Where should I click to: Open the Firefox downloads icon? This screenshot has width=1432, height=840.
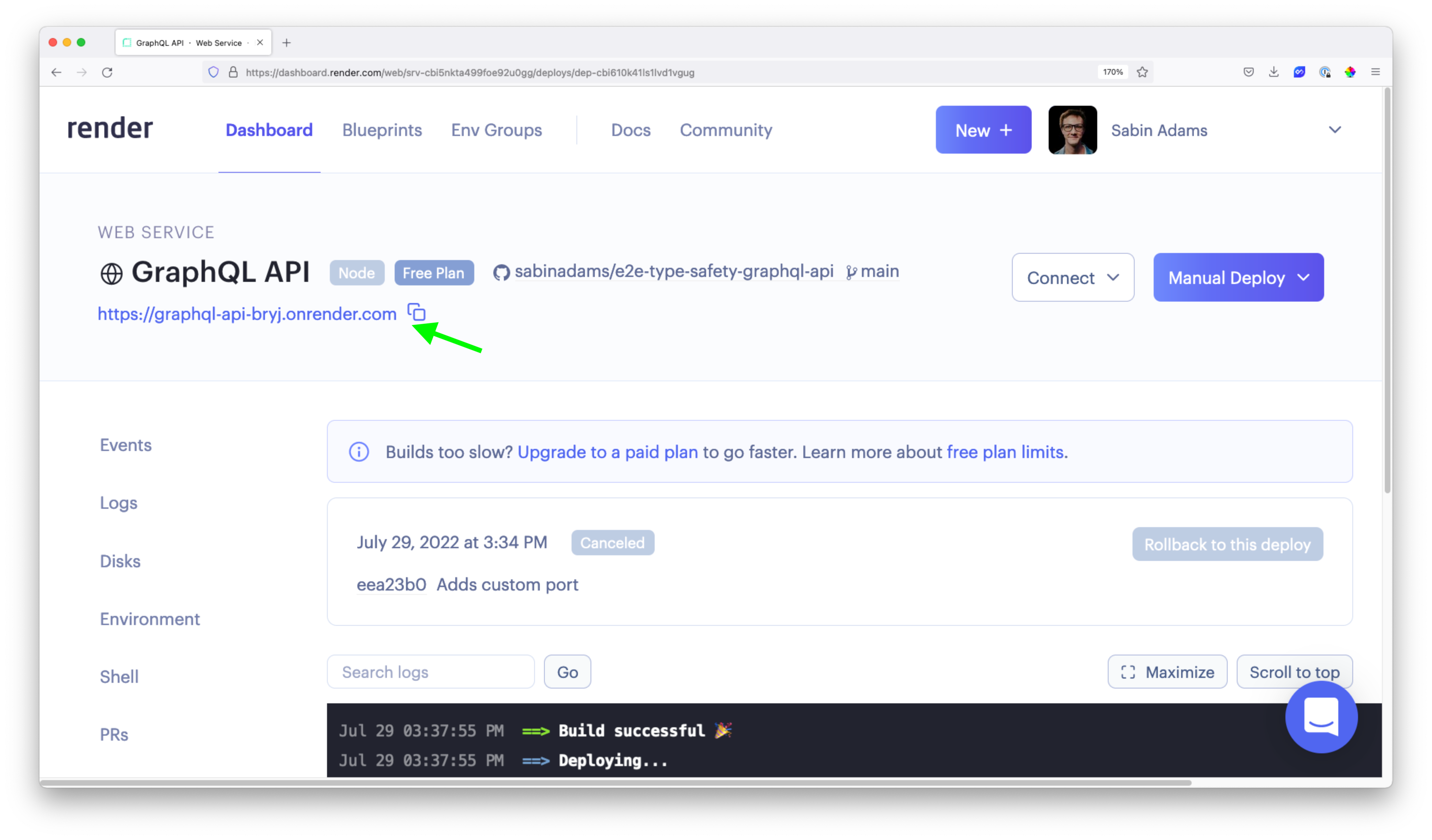[x=1273, y=72]
